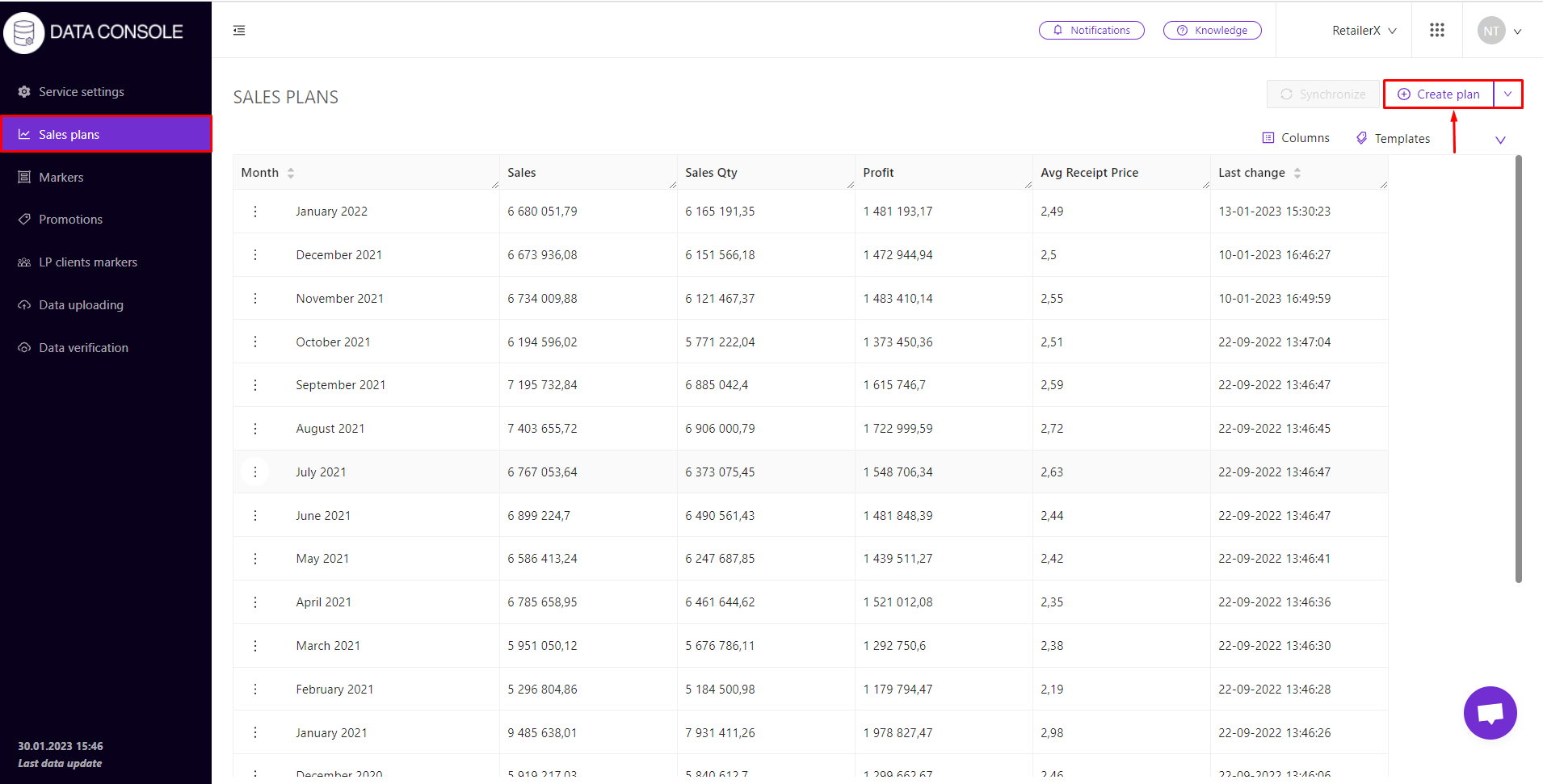Open row actions for October 2021
This screenshot has width=1543, height=784.
point(255,342)
